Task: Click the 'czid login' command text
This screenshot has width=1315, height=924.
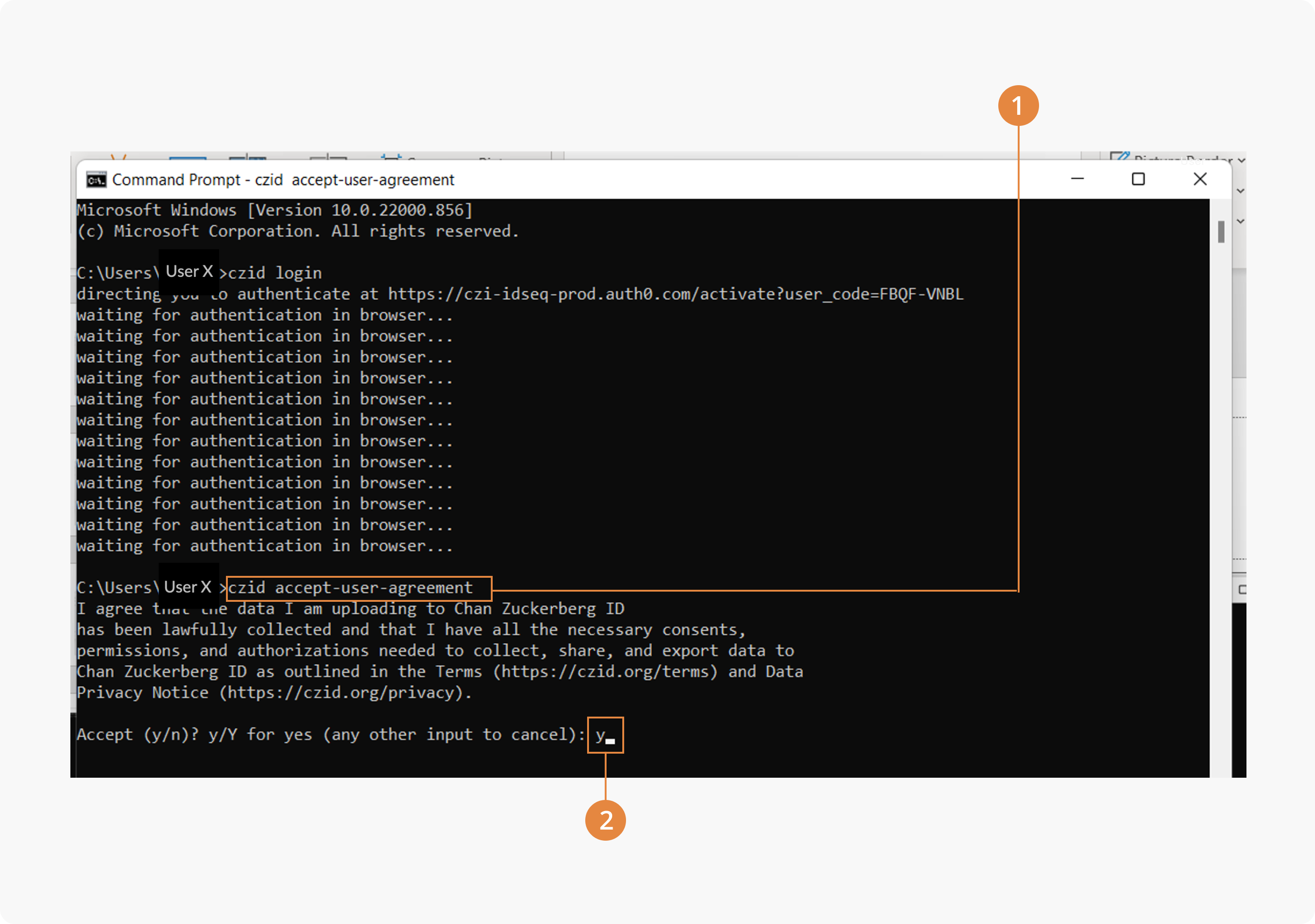Action: point(275,273)
